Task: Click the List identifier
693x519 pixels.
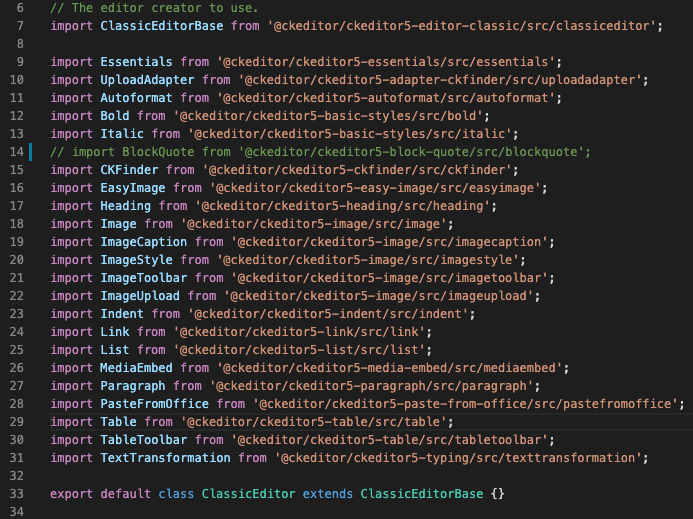Action: (115, 350)
